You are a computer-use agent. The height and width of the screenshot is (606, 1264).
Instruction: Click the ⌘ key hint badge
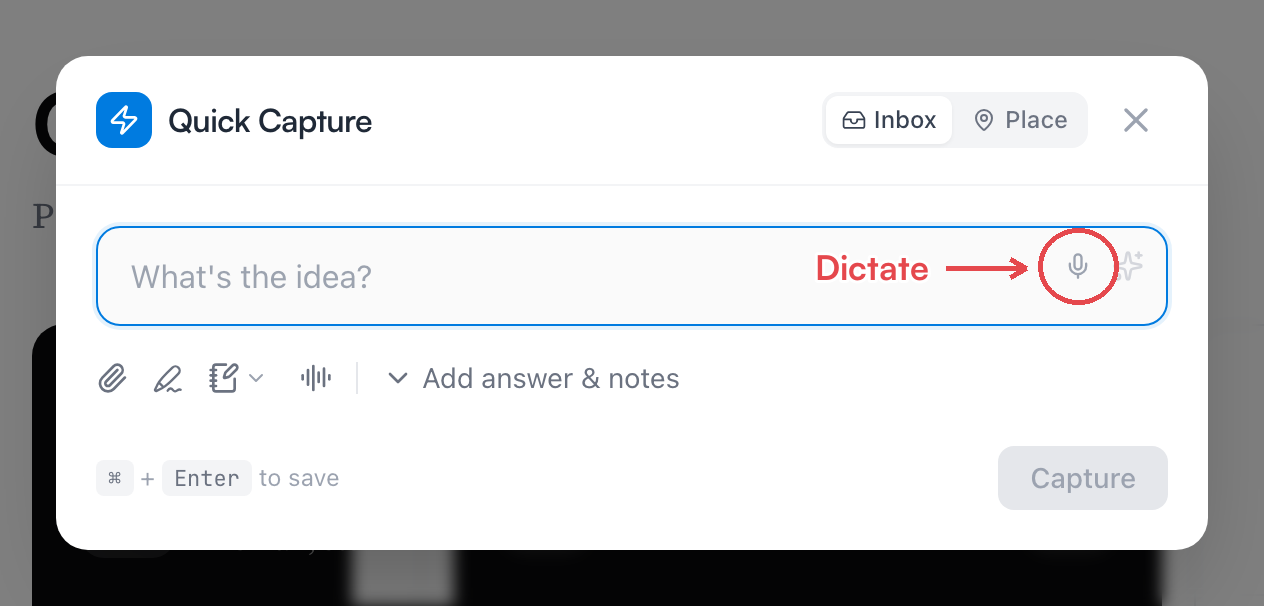point(115,478)
